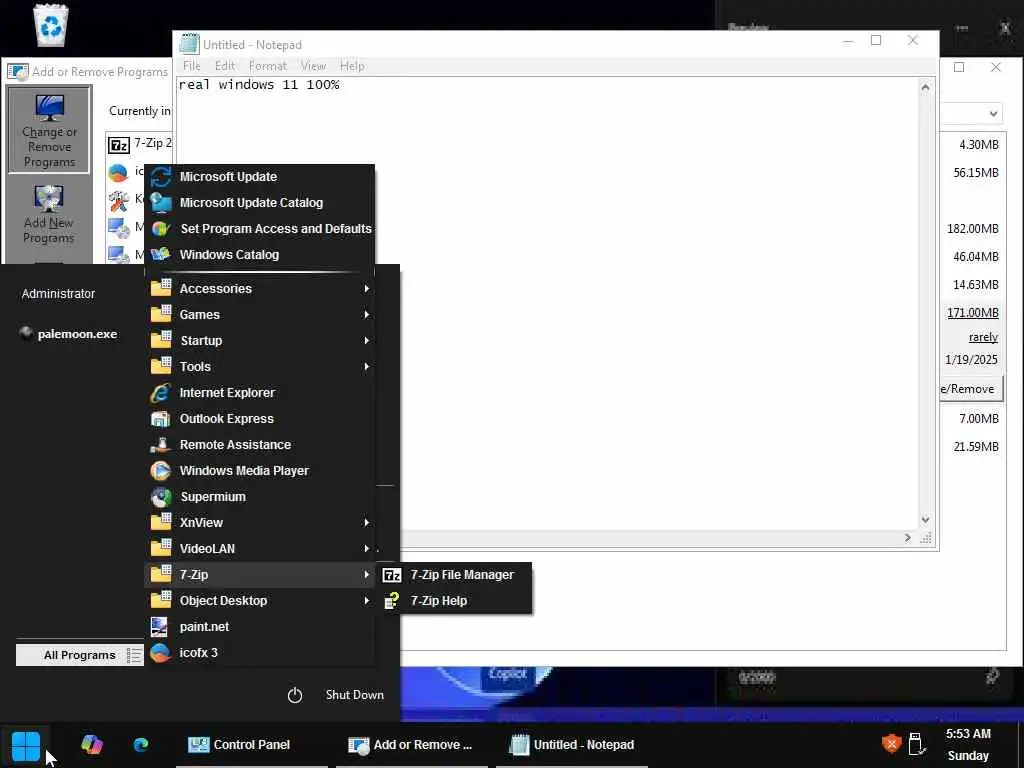Open pinned palemoon.exe in Start menu
Screen dimensions: 1024x768
click(69, 334)
